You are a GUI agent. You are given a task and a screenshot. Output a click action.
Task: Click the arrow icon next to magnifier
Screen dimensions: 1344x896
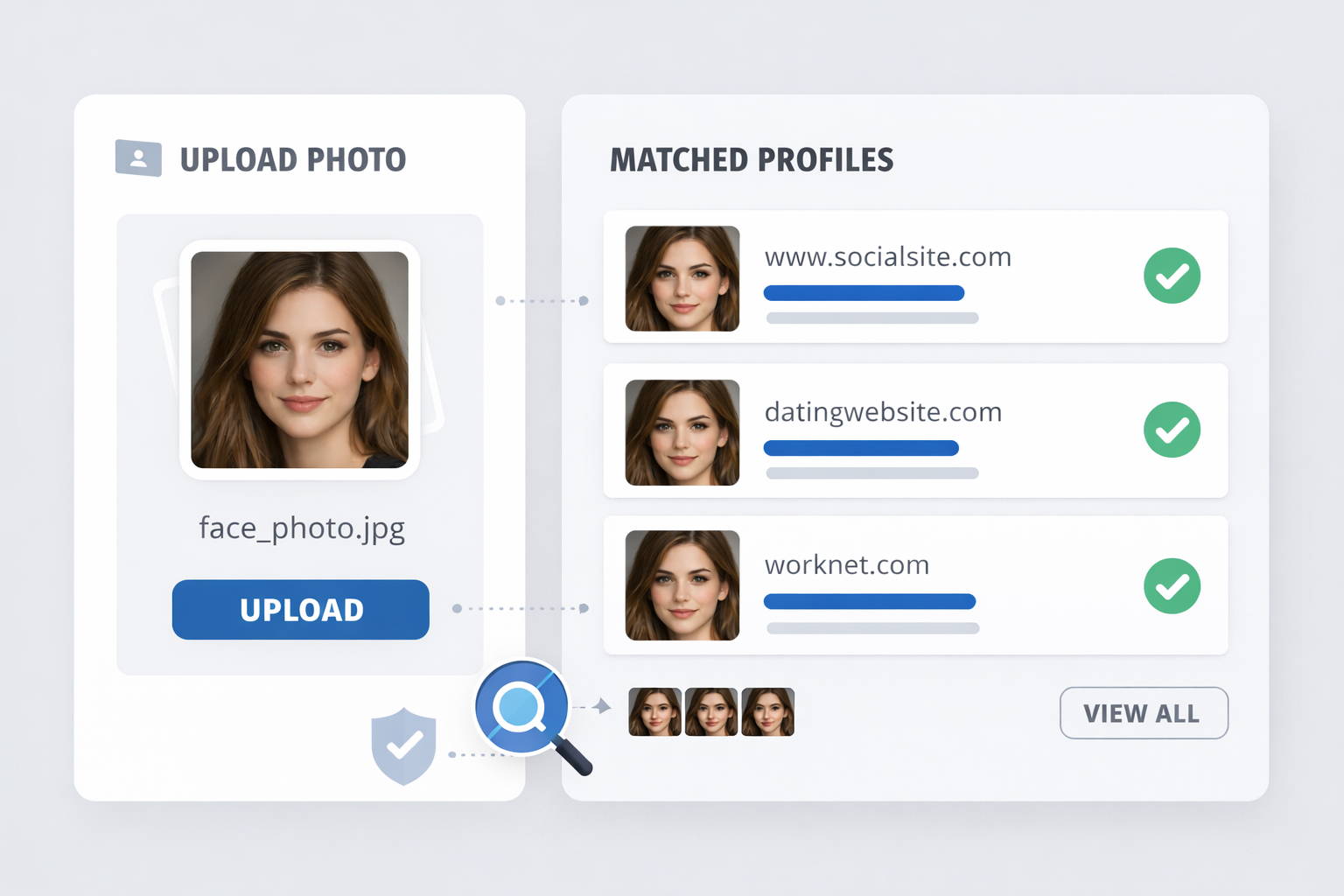pyautogui.click(x=601, y=706)
